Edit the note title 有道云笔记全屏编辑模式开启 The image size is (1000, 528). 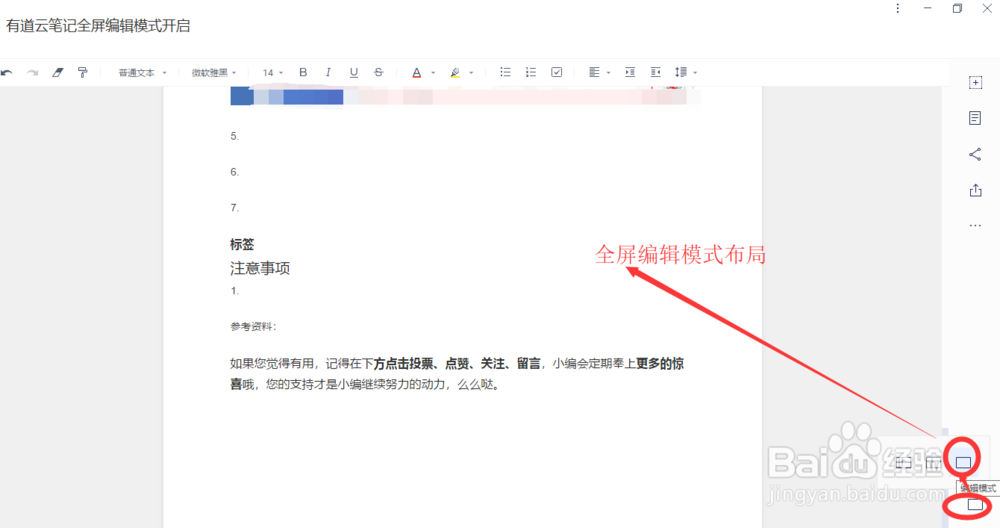(x=98, y=26)
